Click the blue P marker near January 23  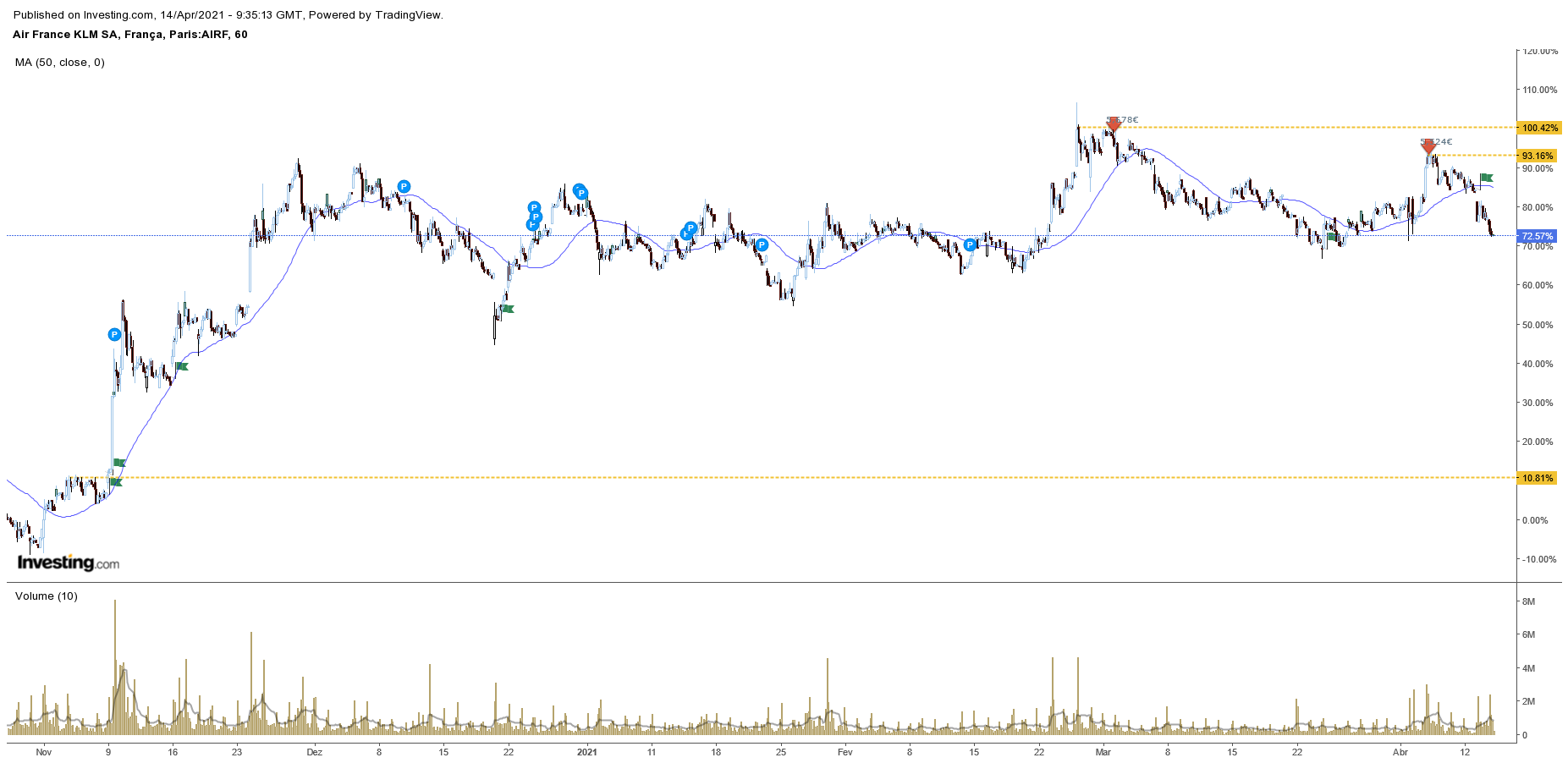click(762, 245)
